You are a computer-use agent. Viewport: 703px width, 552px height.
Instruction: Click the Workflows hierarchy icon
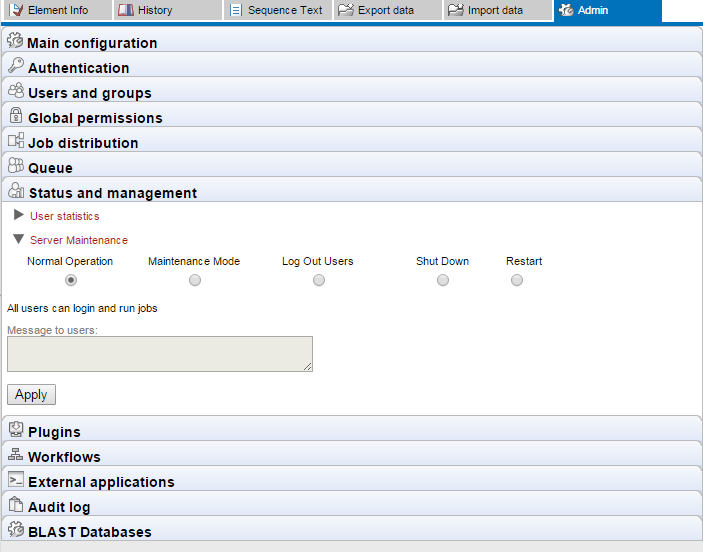tap(16, 454)
